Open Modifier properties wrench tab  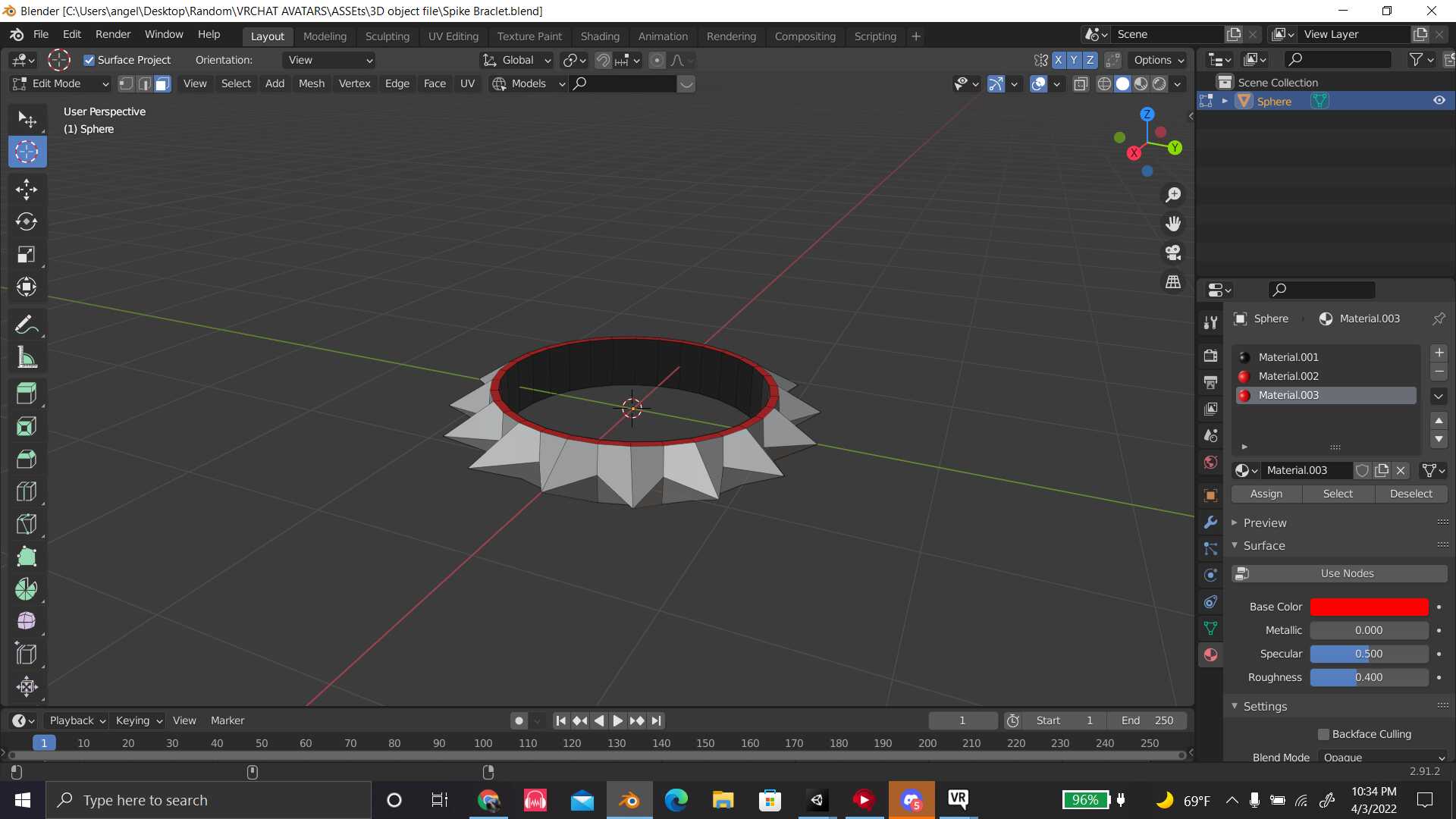tap(1210, 522)
